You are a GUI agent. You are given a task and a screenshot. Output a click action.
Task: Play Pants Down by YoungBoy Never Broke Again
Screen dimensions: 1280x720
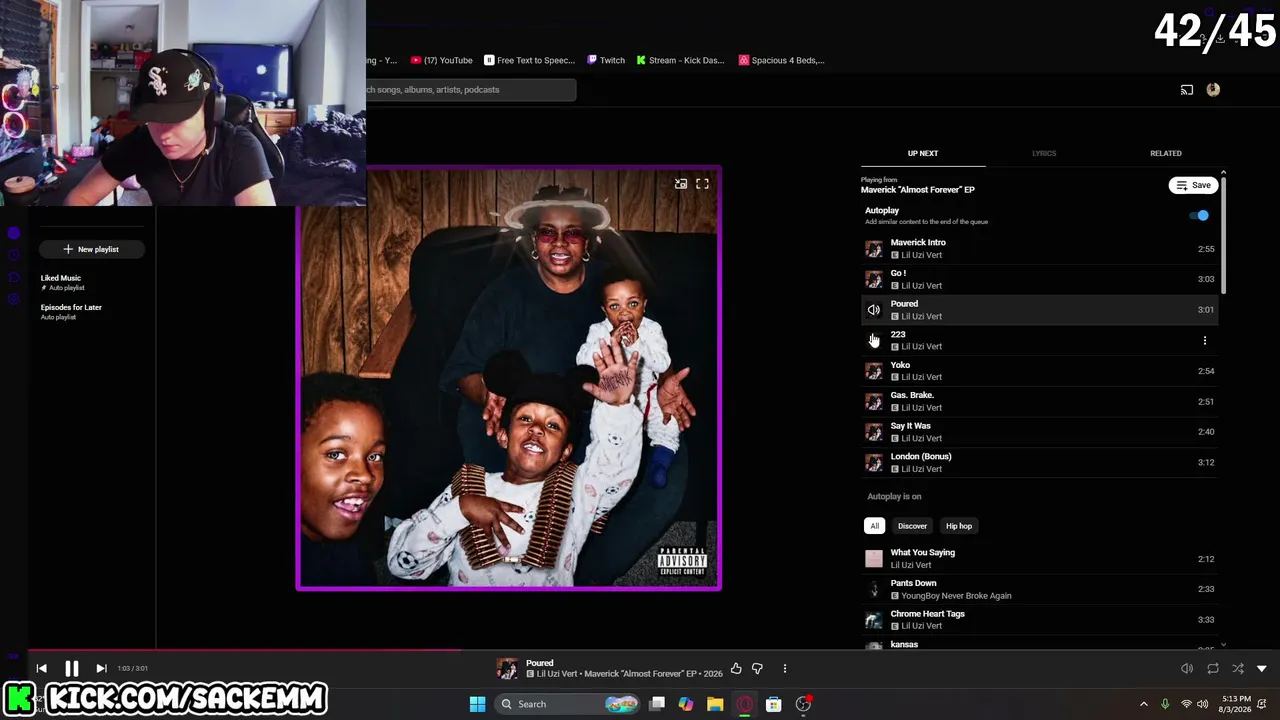point(1040,589)
